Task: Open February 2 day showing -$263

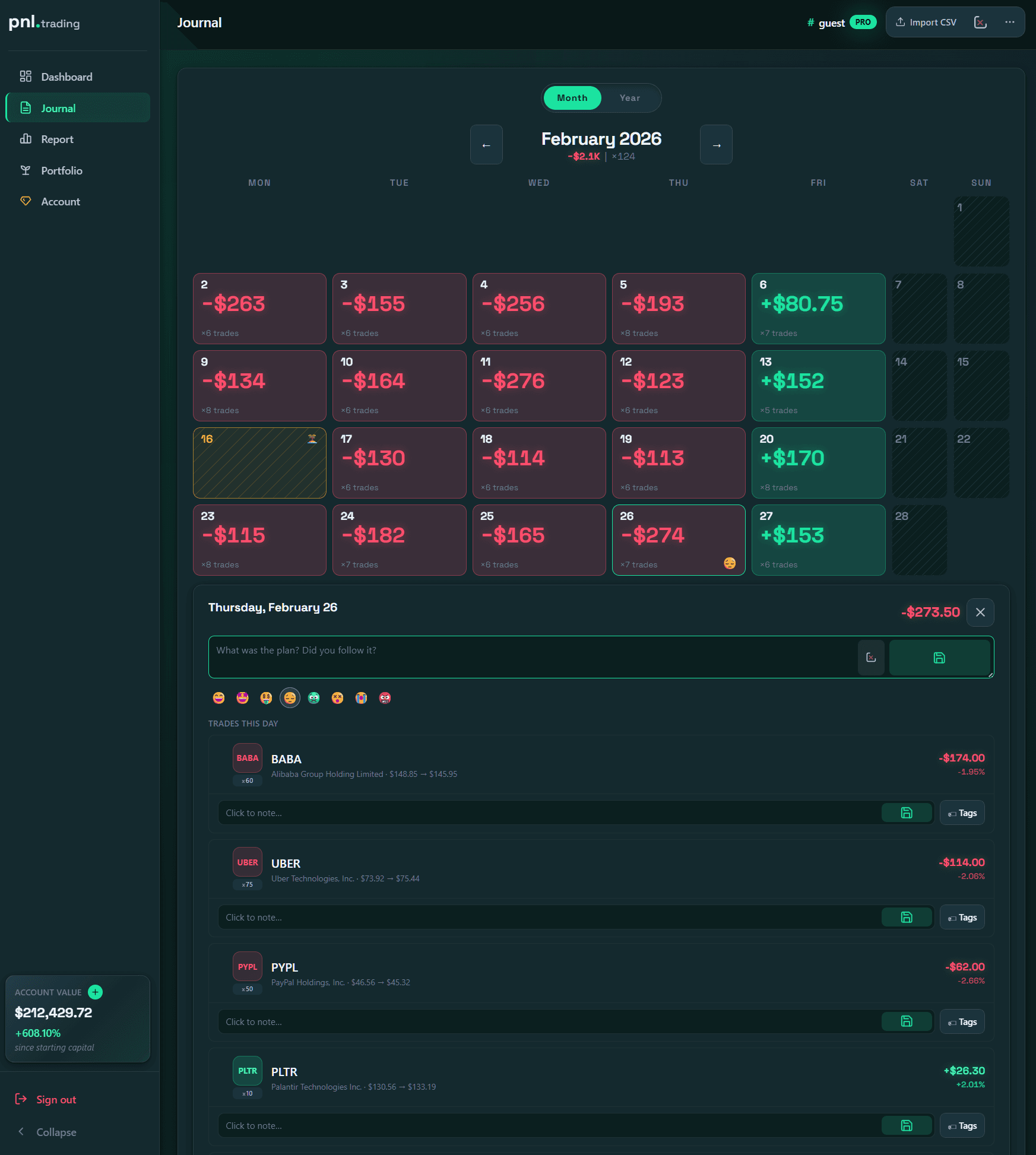Action: click(259, 309)
